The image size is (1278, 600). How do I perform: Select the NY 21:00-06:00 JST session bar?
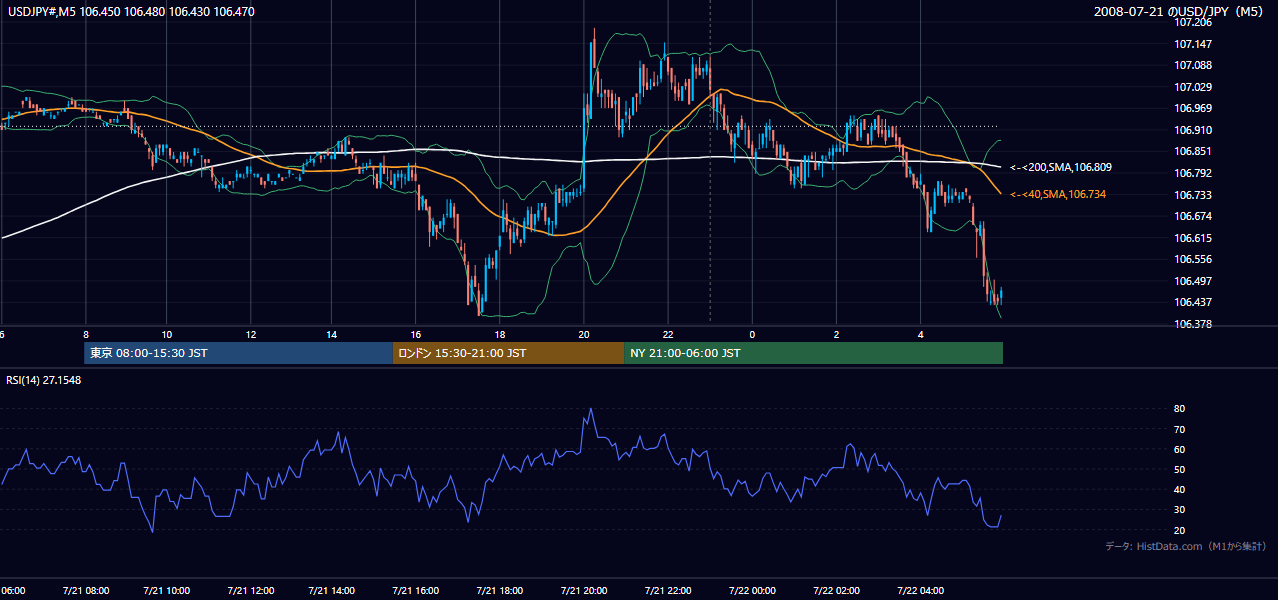click(x=813, y=353)
